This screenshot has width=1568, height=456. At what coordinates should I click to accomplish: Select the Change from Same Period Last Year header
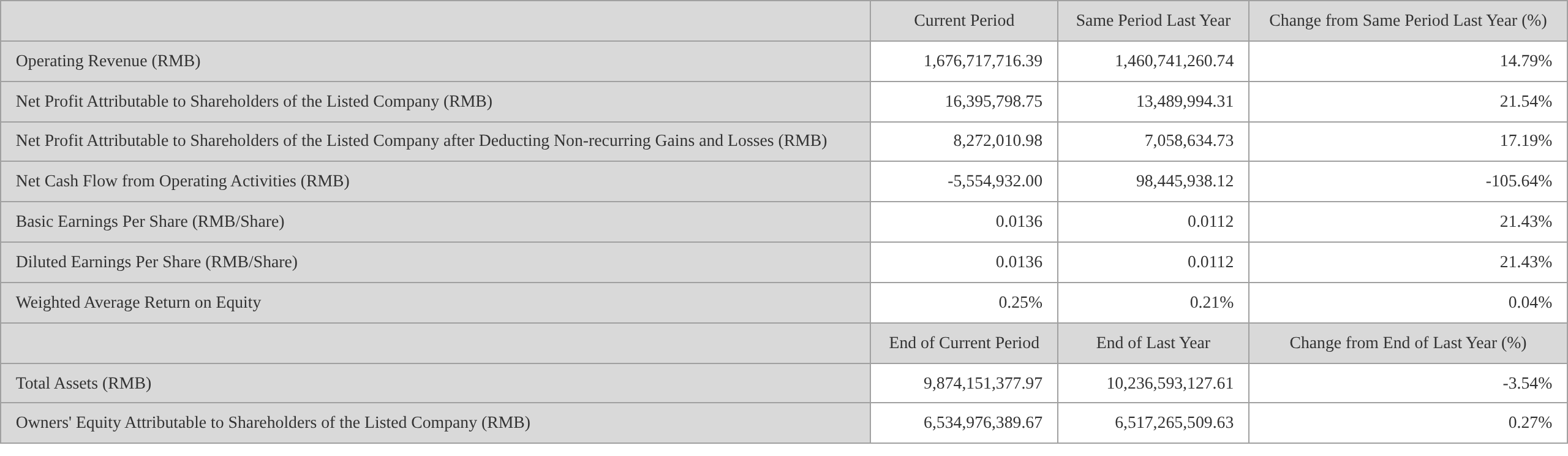pos(1408,21)
